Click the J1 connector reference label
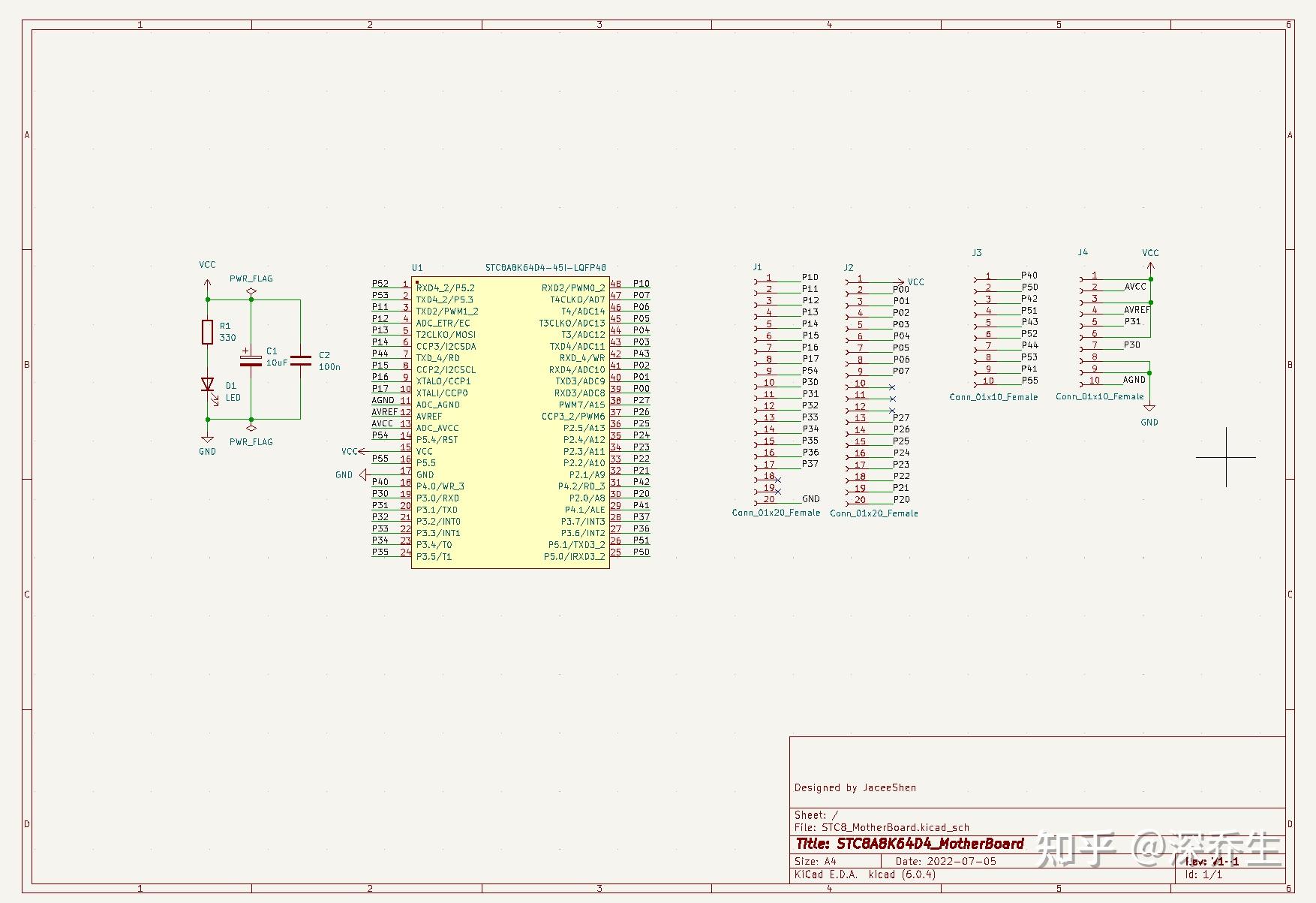 tap(758, 266)
